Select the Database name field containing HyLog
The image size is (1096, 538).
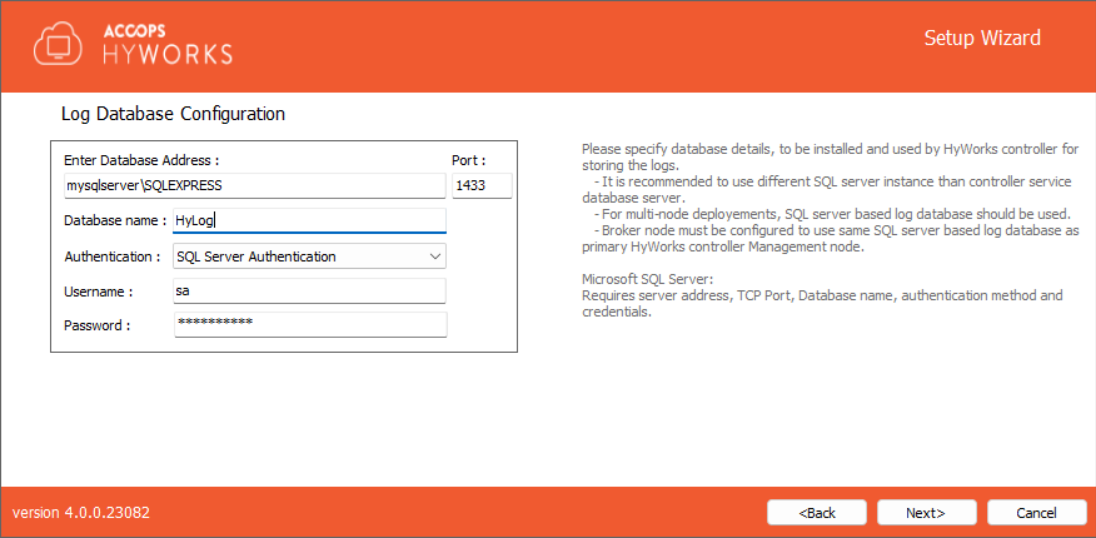tap(309, 221)
